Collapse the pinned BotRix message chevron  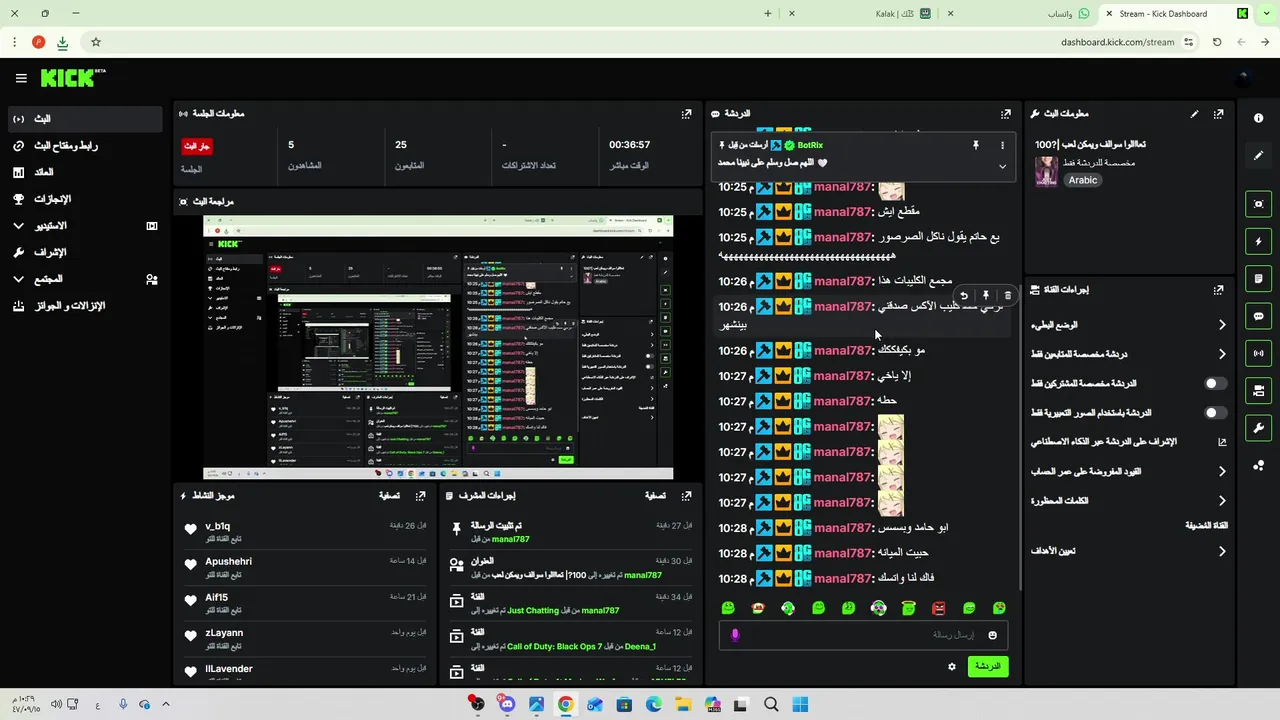pyautogui.click(x=1002, y=166)
